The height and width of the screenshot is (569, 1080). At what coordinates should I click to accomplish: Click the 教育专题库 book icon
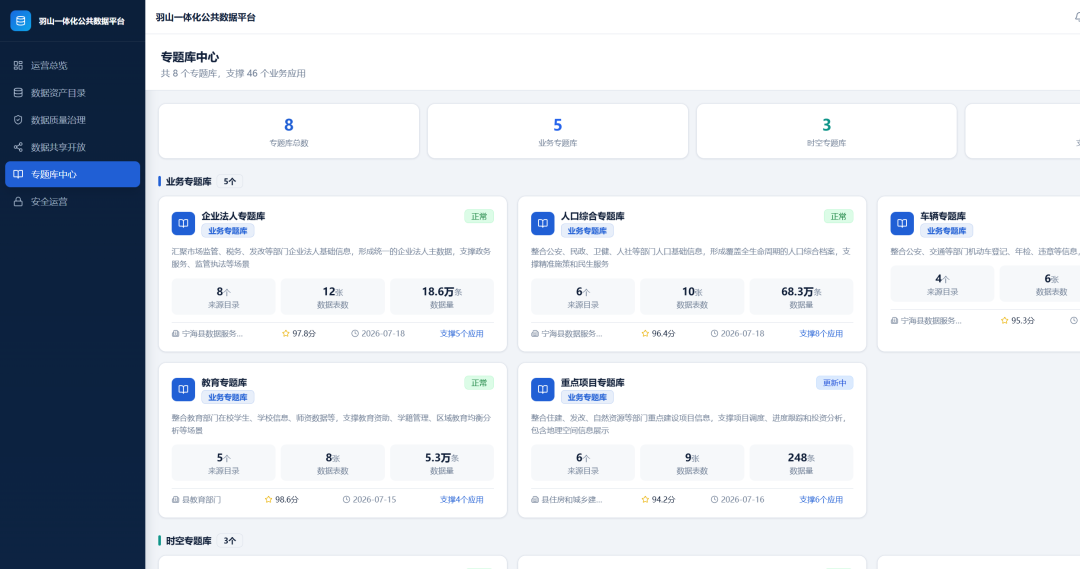183,389
